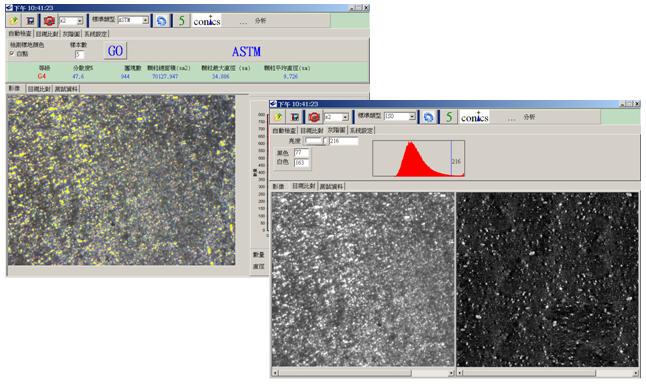Screen dimensions: 646x385
Task: Click the thresholded dark image in ISO window
Action: (x=548, y=279)
